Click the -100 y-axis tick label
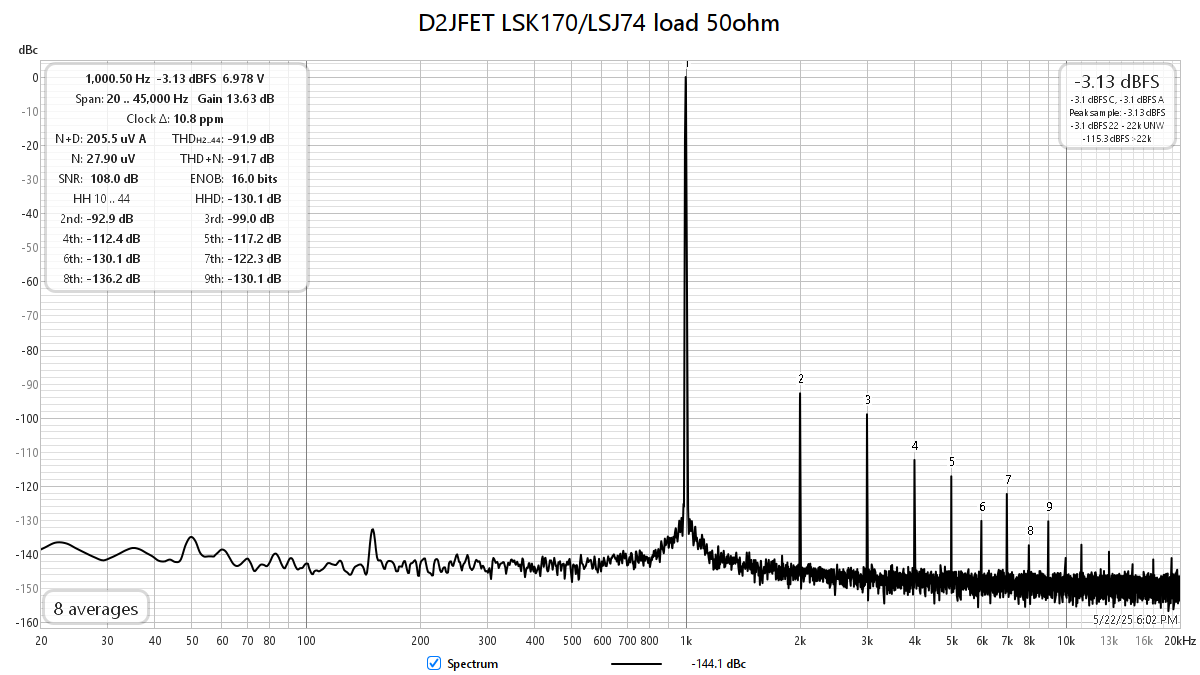This screenshot has height=675, width=1200. coord(27,418)
